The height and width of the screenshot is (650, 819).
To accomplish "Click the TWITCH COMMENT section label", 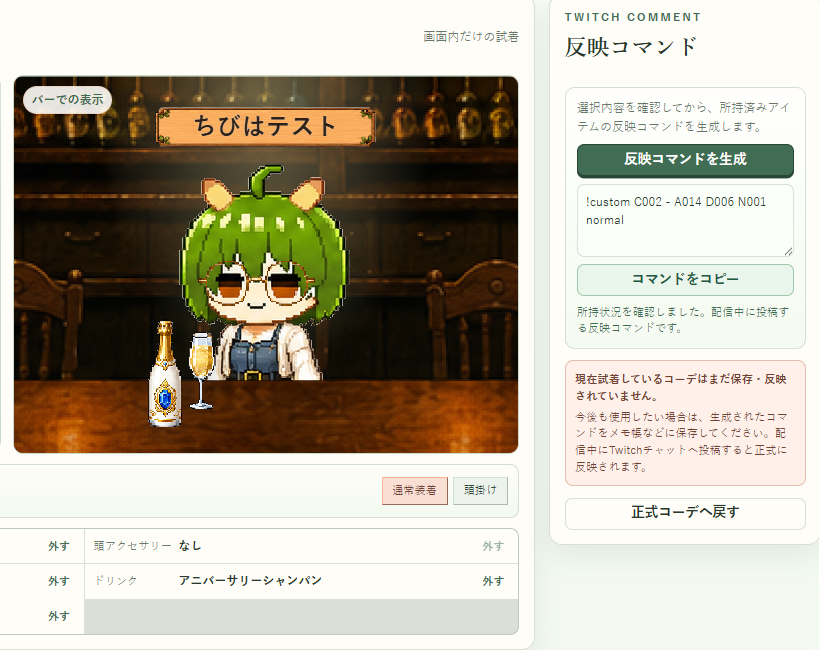I will [x=633, y=17].
